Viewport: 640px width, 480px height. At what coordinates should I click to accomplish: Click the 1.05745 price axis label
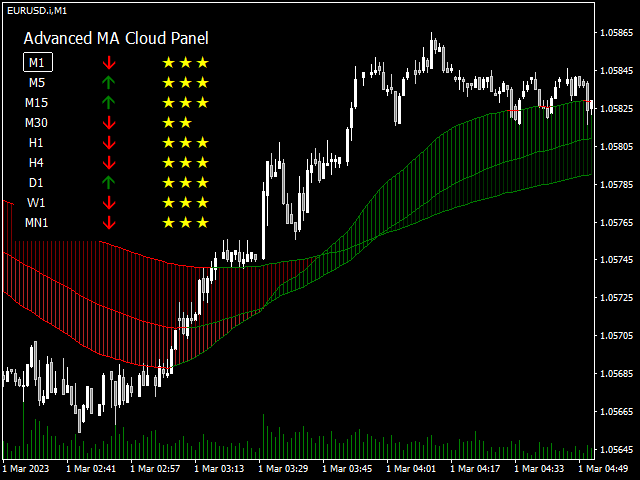(616, 260)
